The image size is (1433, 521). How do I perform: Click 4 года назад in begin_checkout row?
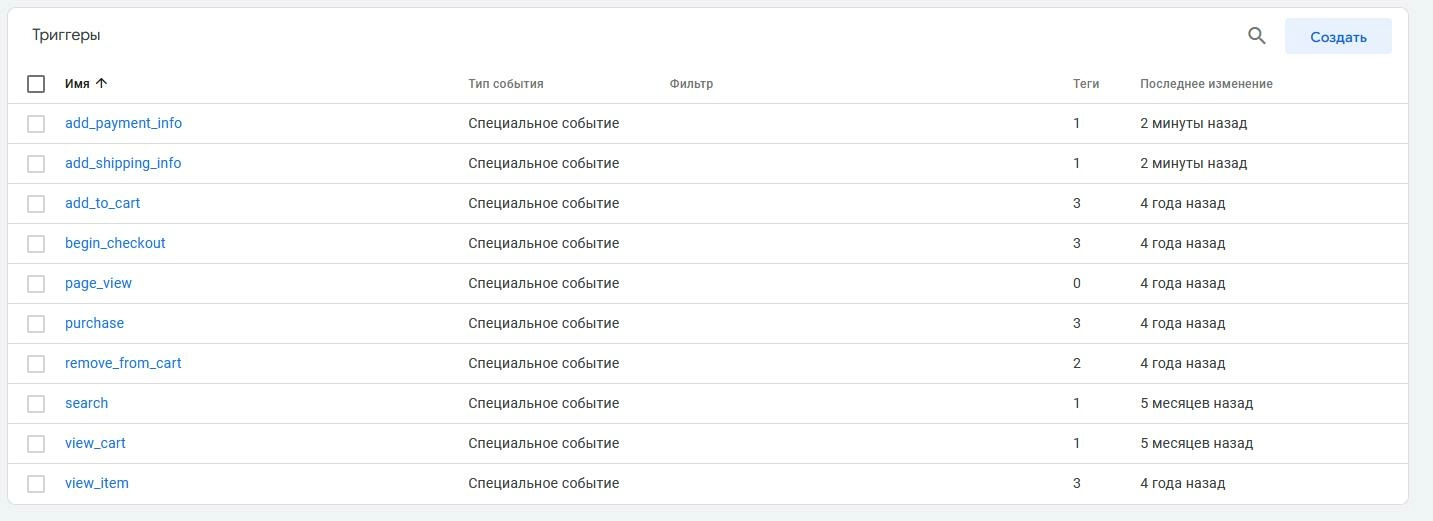1182,243
